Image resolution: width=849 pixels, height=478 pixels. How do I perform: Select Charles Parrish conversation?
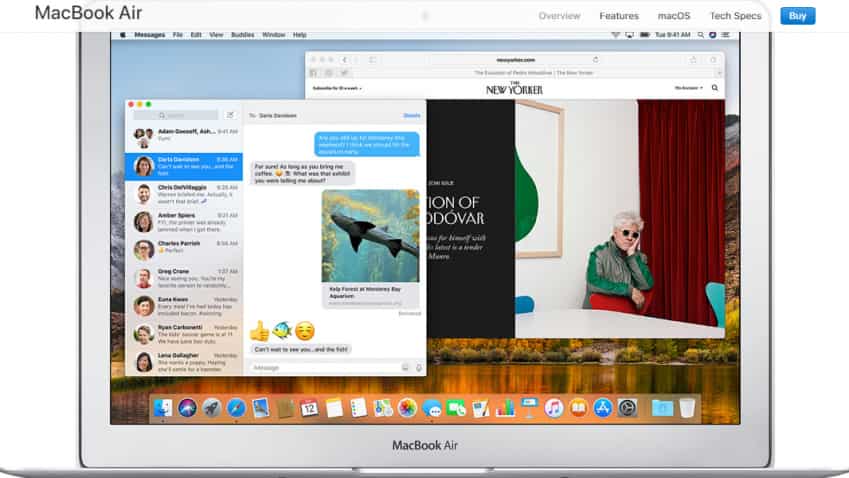pos(184,250)
